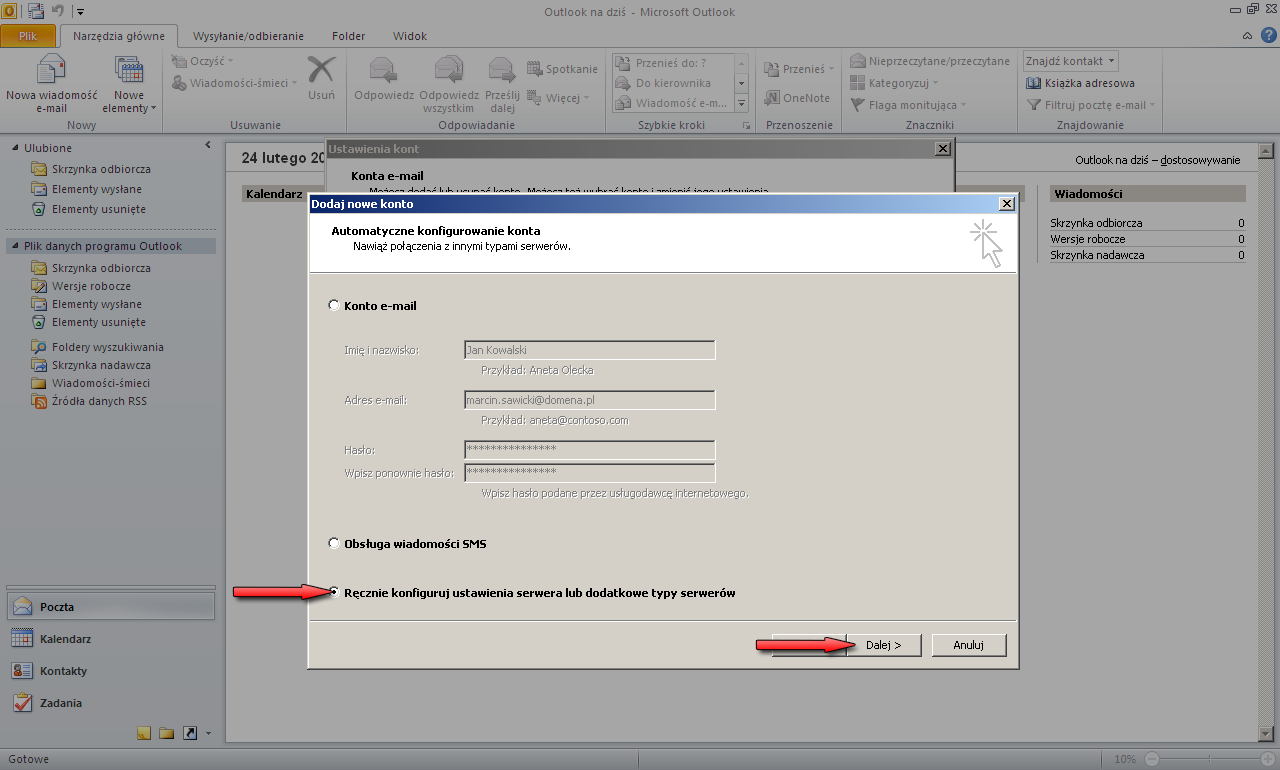The width and height of the screenshot is (1280, 770).
Task: Open the Flaga monitująca dropdown
Action: pos(908,105)
